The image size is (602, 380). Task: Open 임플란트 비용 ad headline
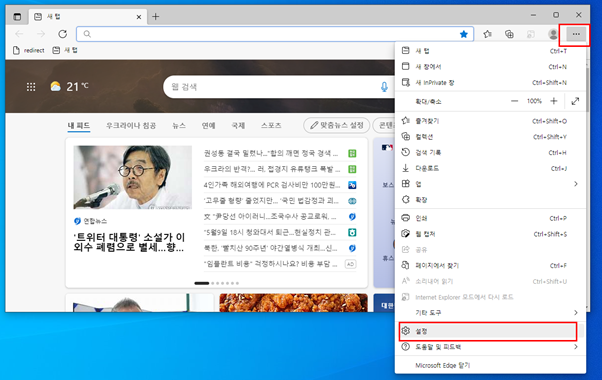[x=271, y=264]
